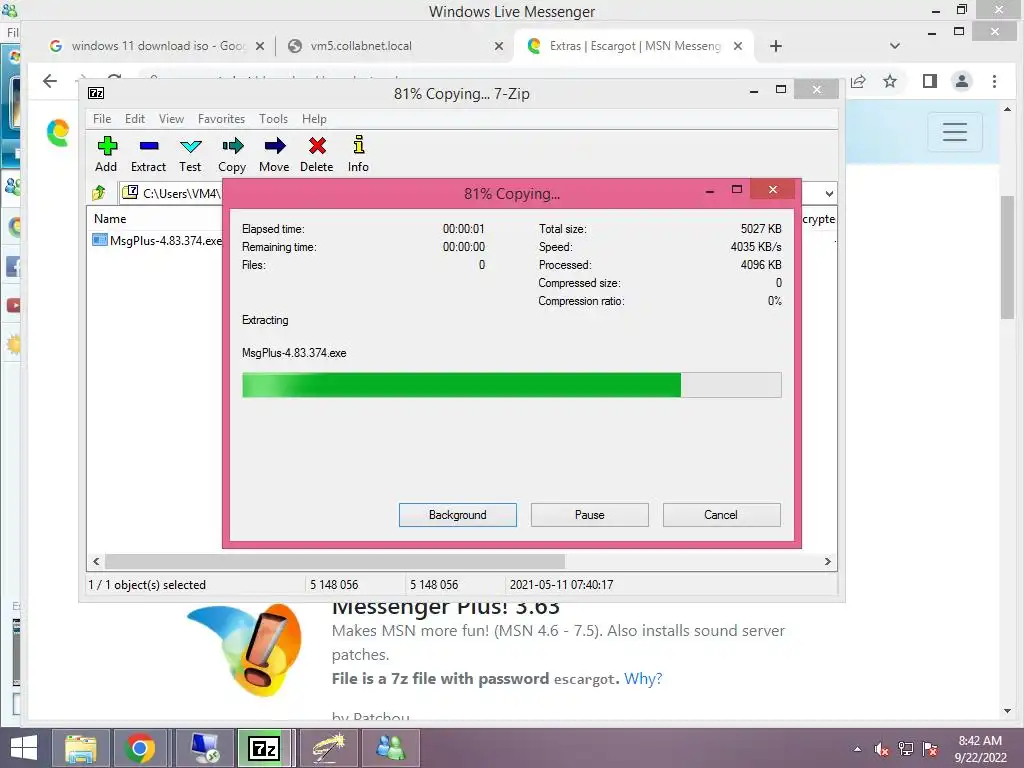Open the Chrome profile icon
Image resolution: width=1024 pixels, height=768 pixels.
[961, 81]
